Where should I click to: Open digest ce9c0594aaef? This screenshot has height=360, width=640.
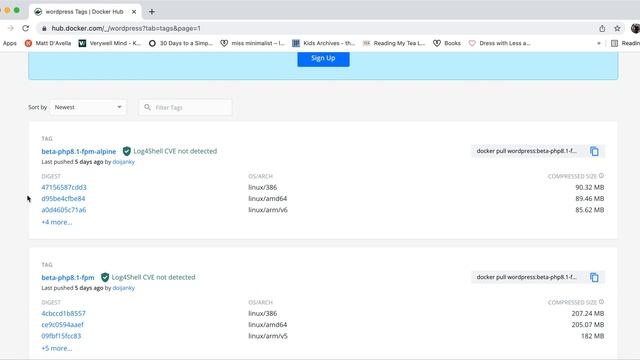pos(62,325)
